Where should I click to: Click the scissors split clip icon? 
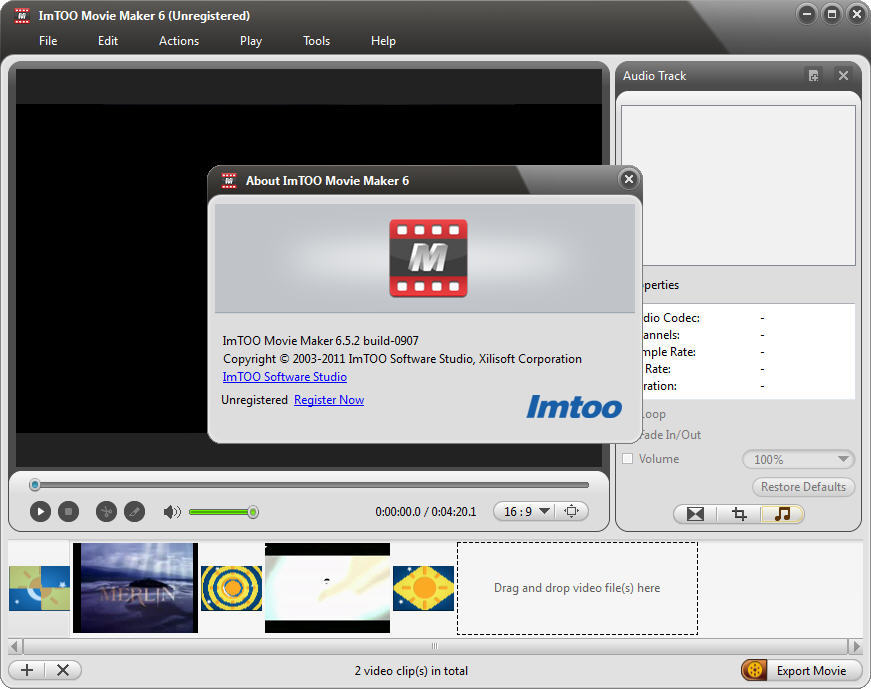click(x=105, y=511)
